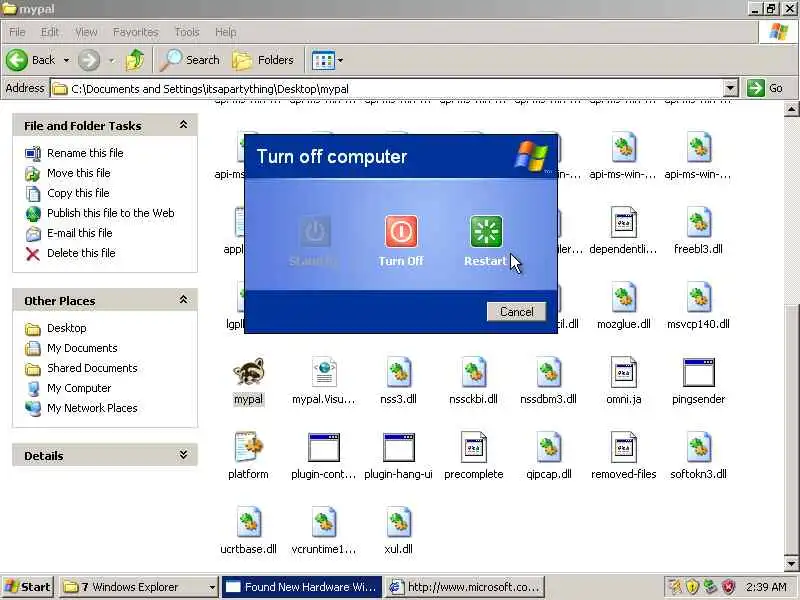Select the freebl3.dll file icon
This screenshot has width=800, height=600.
pyautogui.click(x=698, y=222)
